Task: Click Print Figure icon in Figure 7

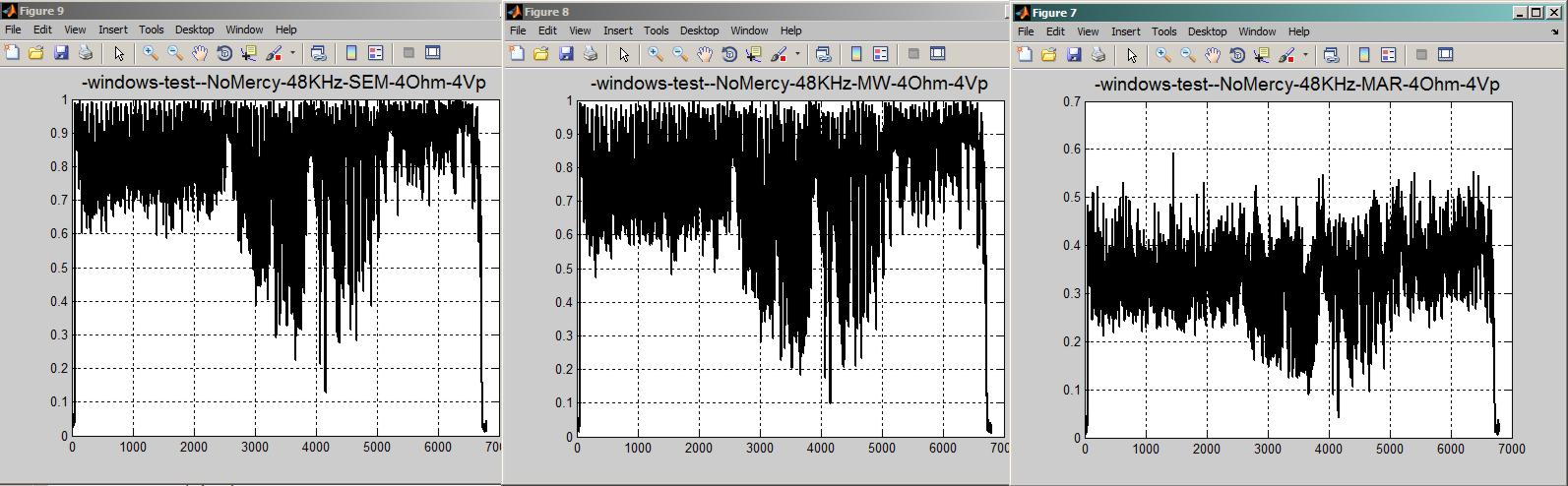Action: pos(1098,55)
